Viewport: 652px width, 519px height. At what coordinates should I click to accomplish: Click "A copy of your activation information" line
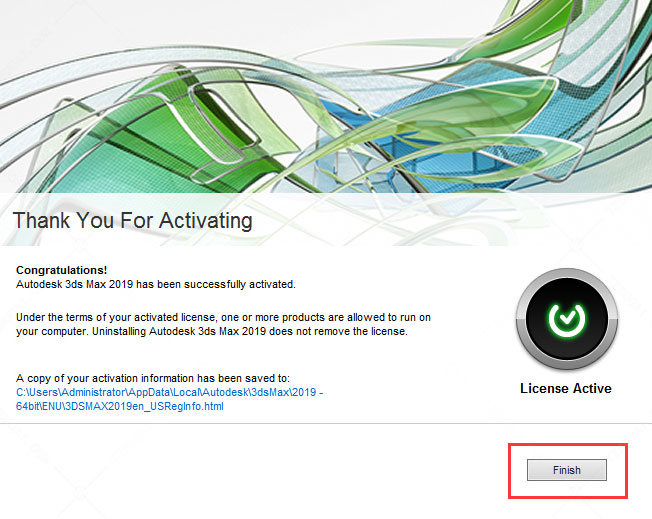tap(153, 378)
